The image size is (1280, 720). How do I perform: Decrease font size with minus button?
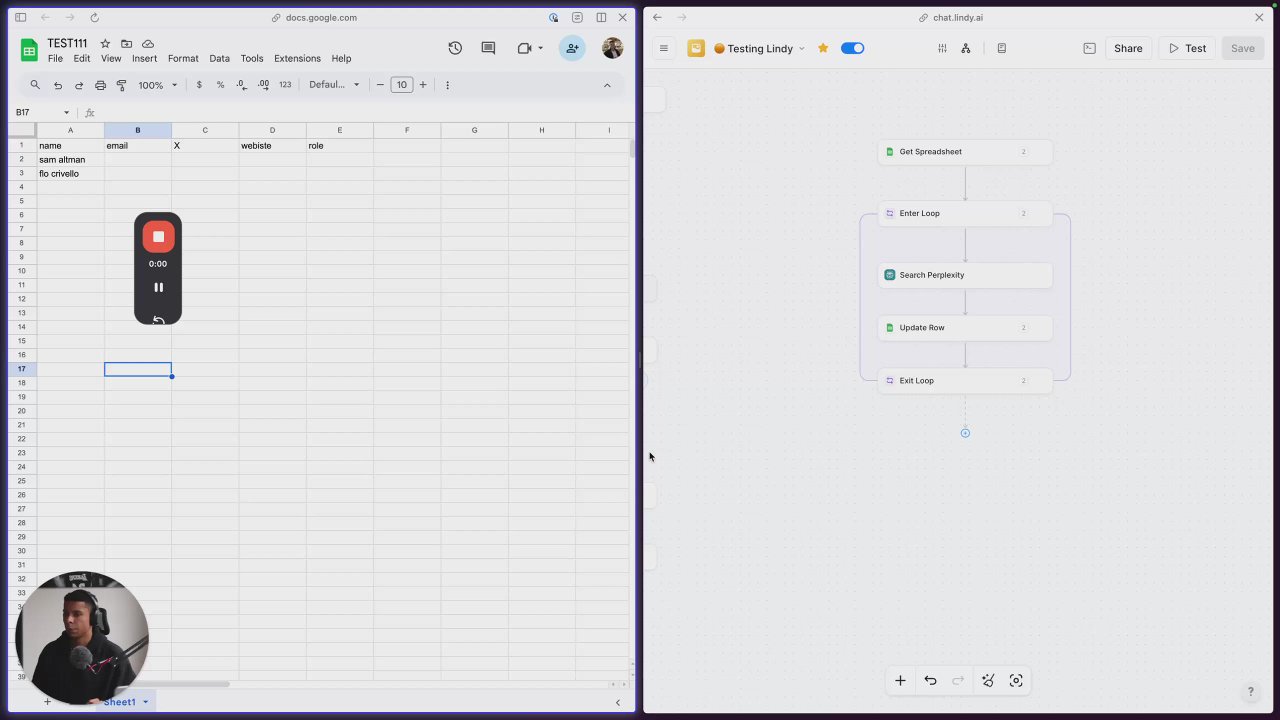[x=380, y=85]
